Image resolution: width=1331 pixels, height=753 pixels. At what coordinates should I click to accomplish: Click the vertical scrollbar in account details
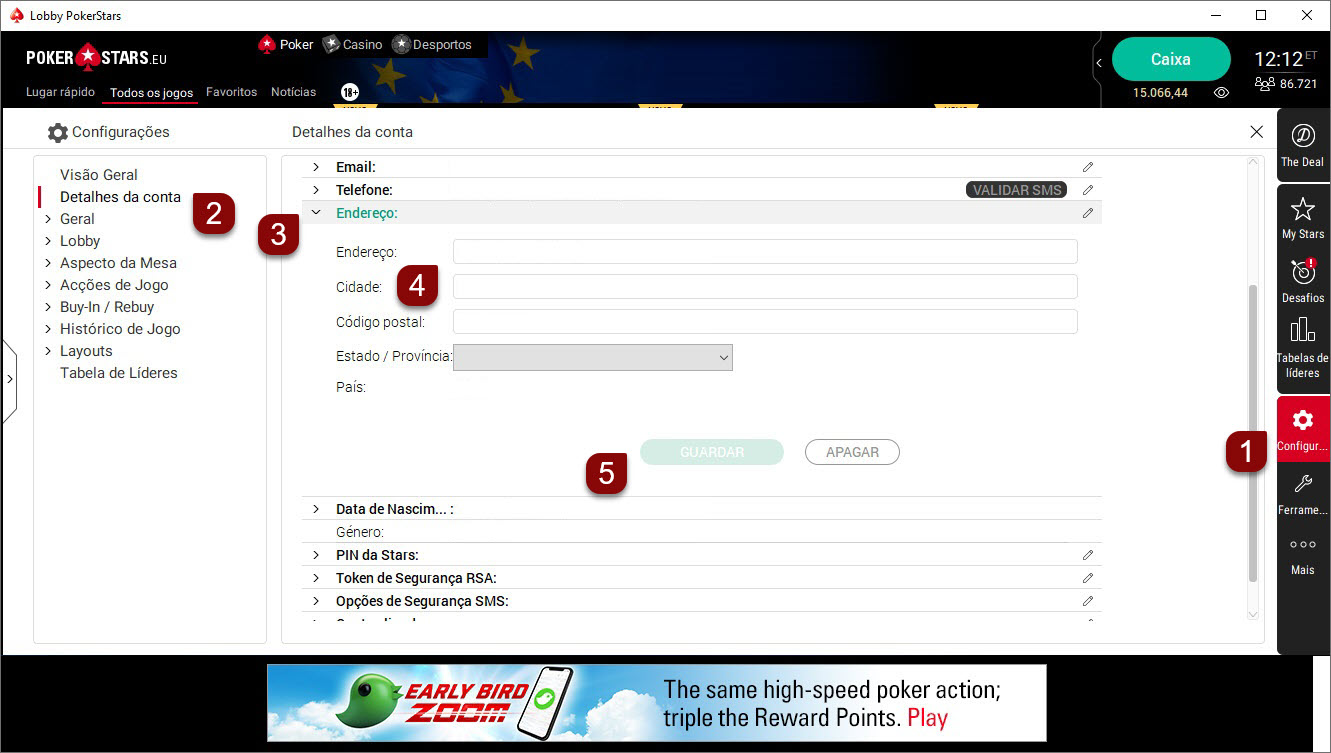pyautogui.click(x=1253, y=430)
